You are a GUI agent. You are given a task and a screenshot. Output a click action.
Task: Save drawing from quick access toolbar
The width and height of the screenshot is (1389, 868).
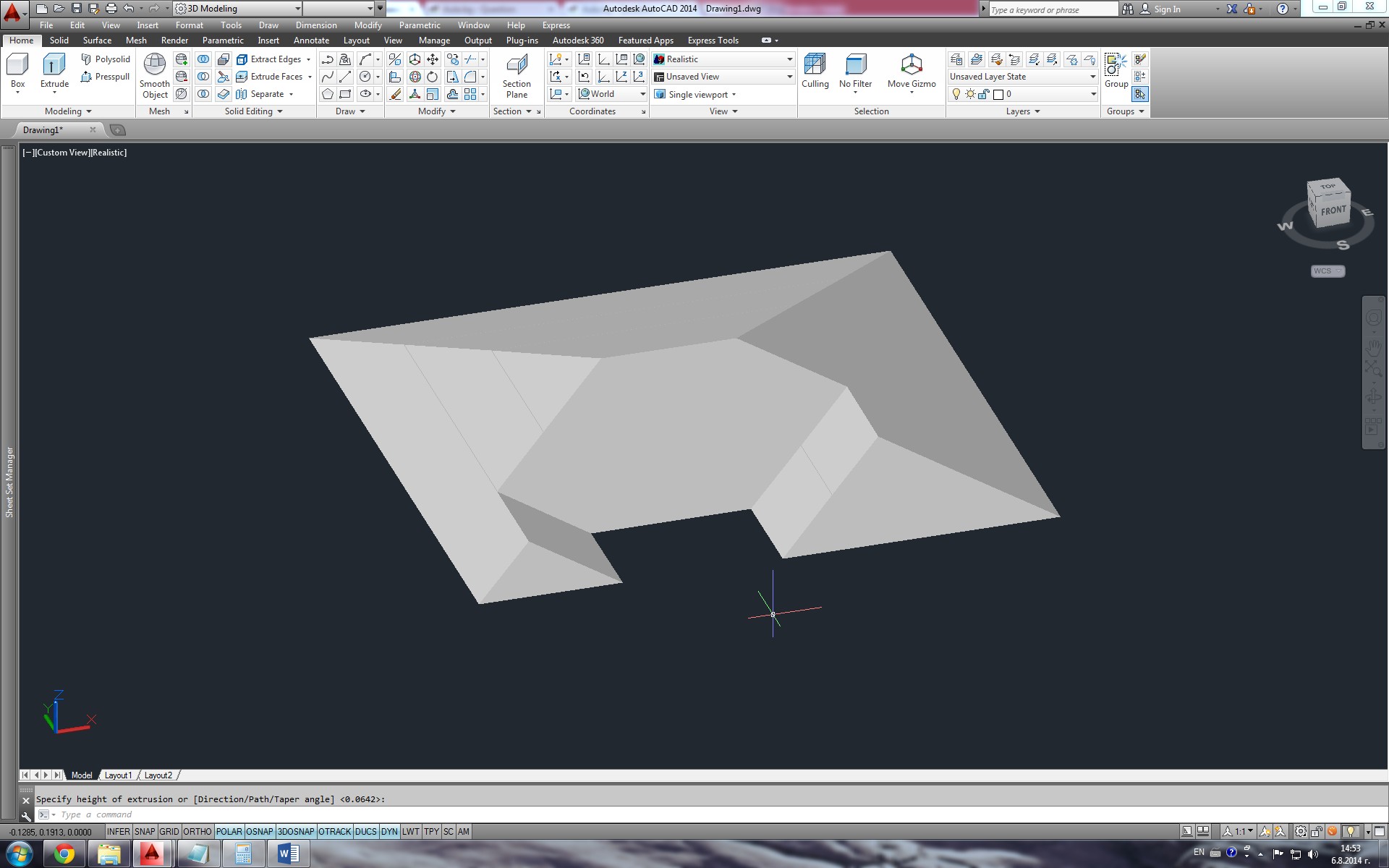76,9
